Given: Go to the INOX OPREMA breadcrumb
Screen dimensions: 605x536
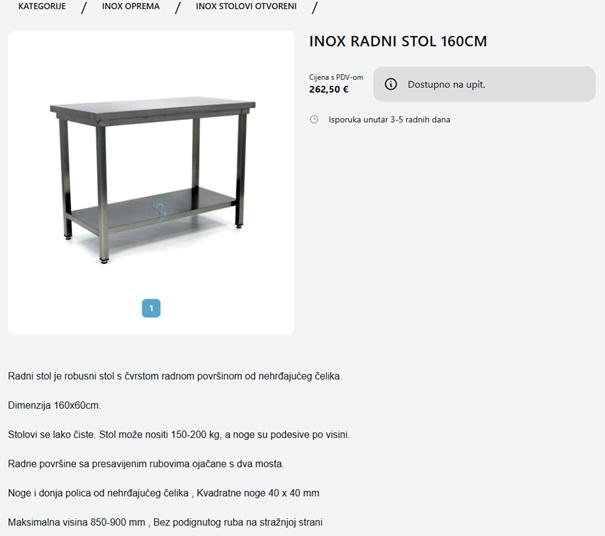Looking at the screenshot, I should tap(130, 6).
